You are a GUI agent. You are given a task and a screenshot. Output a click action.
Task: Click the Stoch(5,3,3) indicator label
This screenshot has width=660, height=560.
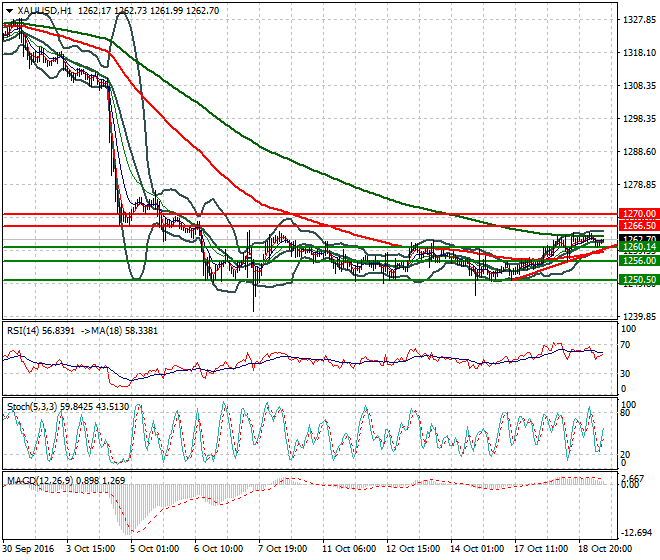[x=32, y=407]
